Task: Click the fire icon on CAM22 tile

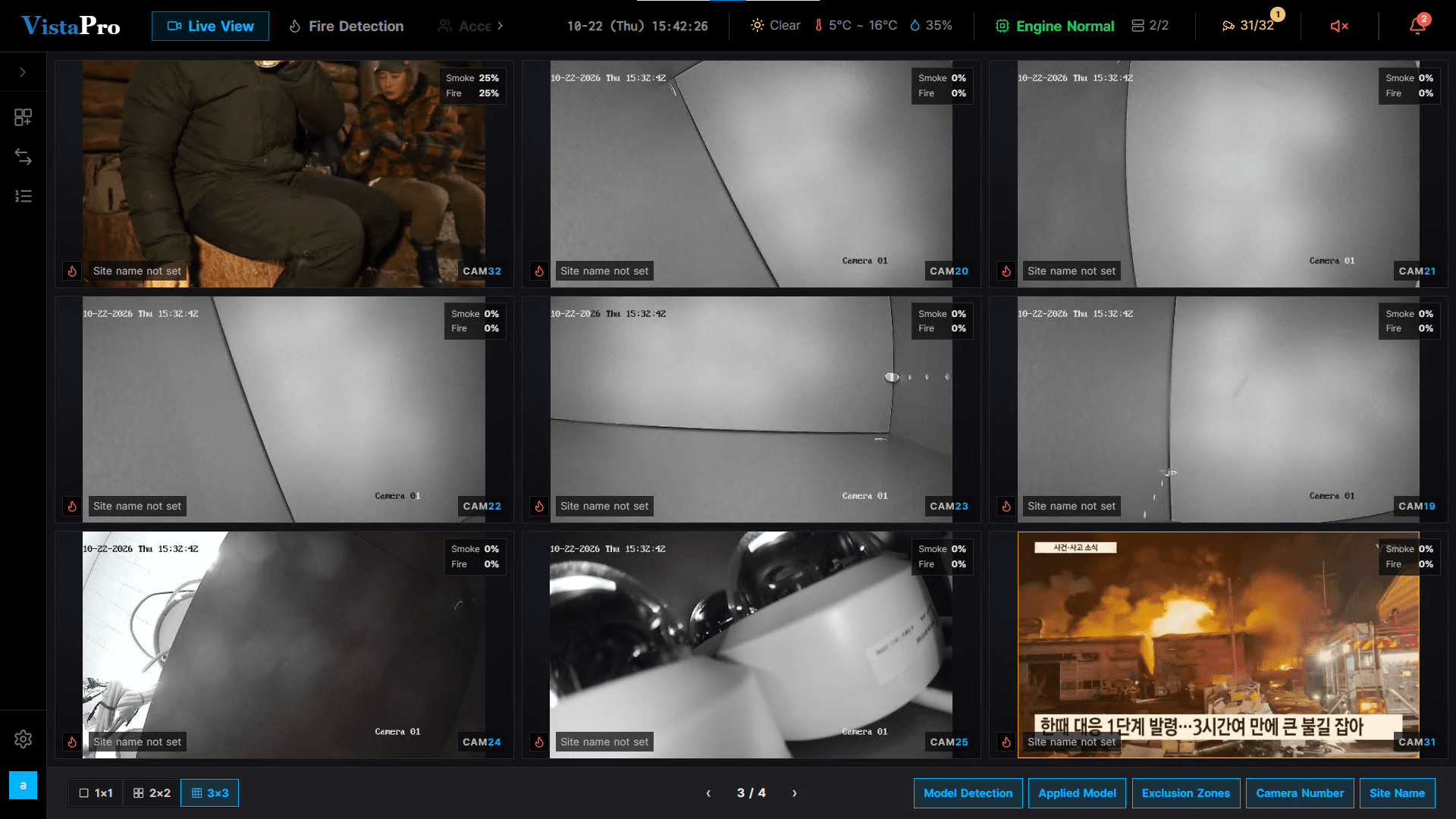Action: (x=72, y=506)
